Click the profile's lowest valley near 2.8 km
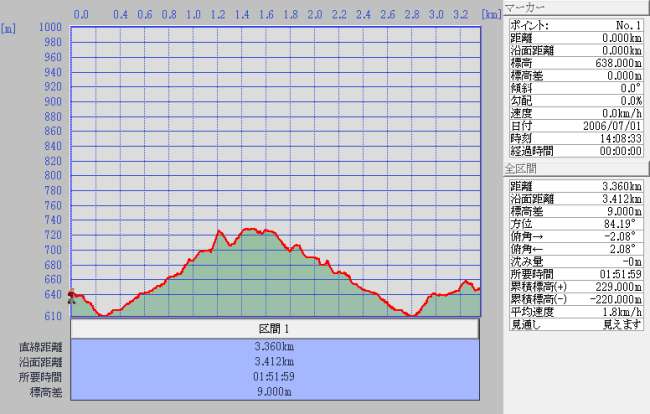 411,314
